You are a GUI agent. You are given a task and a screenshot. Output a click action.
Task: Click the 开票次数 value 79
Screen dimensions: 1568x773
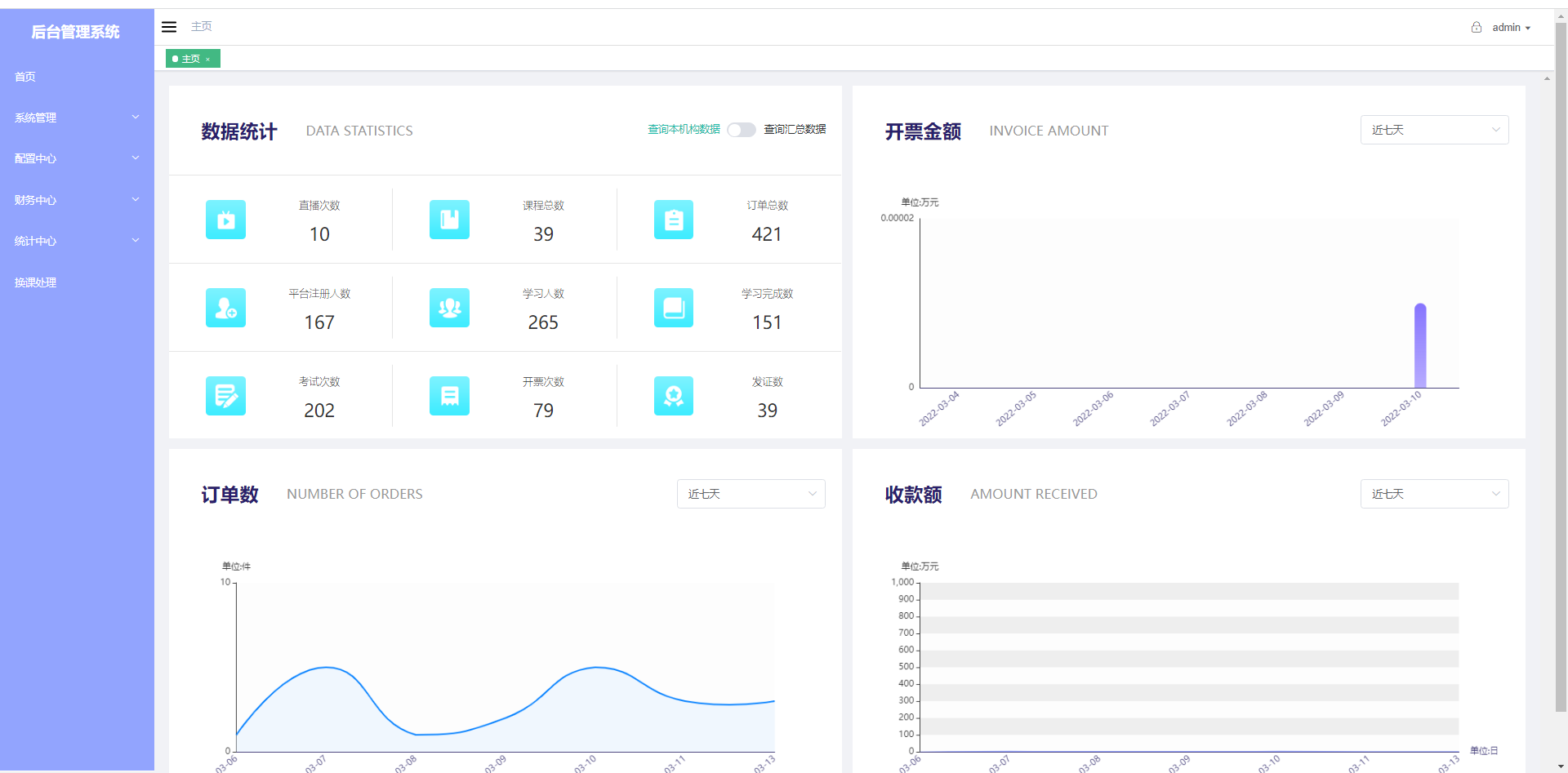coord(543,411)
